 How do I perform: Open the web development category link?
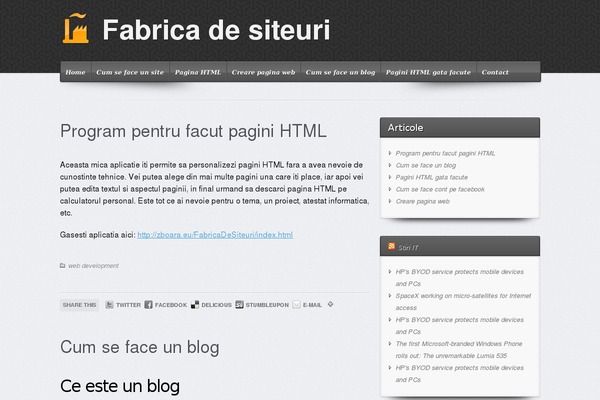pos(93,266)
